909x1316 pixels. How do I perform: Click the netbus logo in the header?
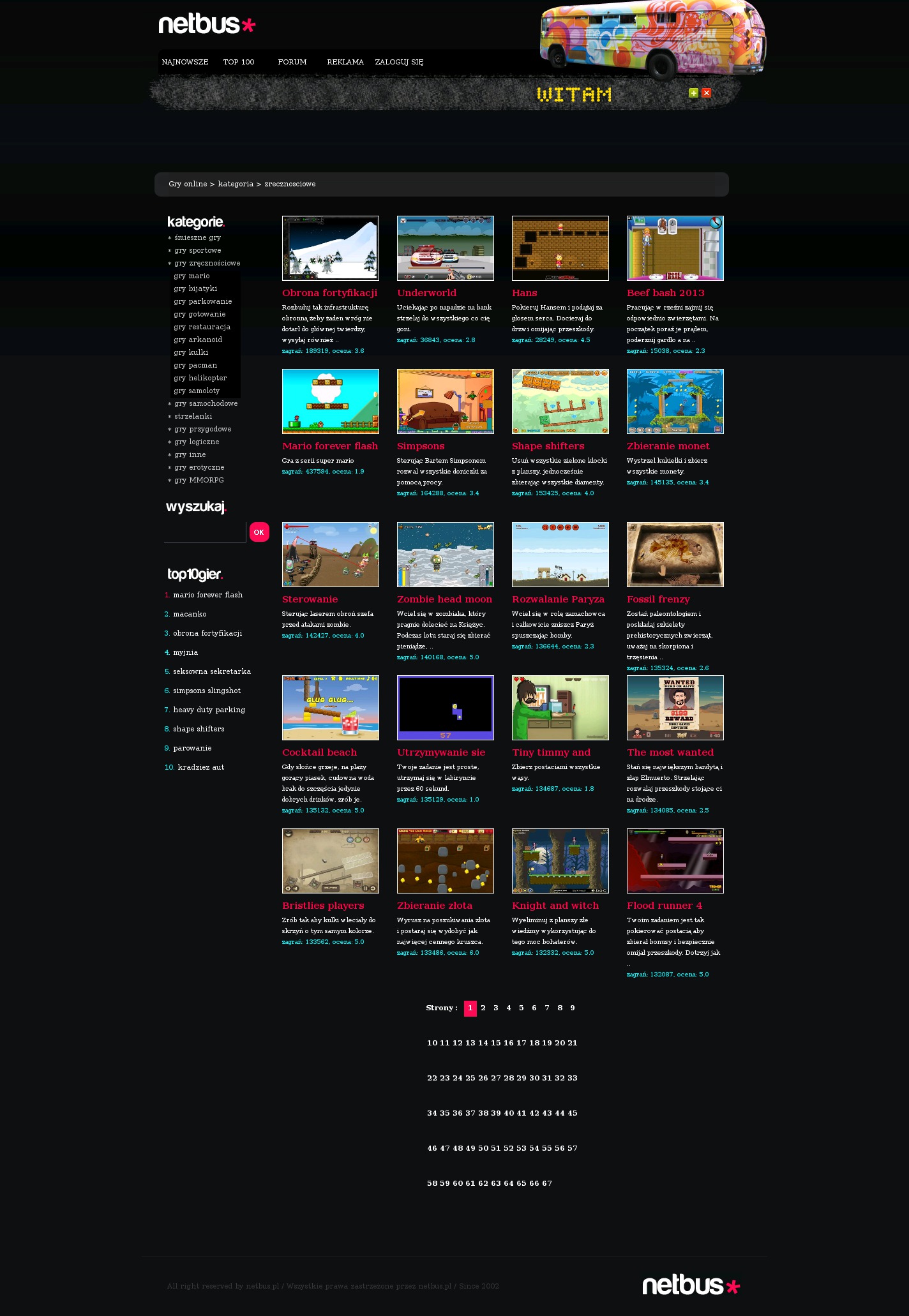206,24
